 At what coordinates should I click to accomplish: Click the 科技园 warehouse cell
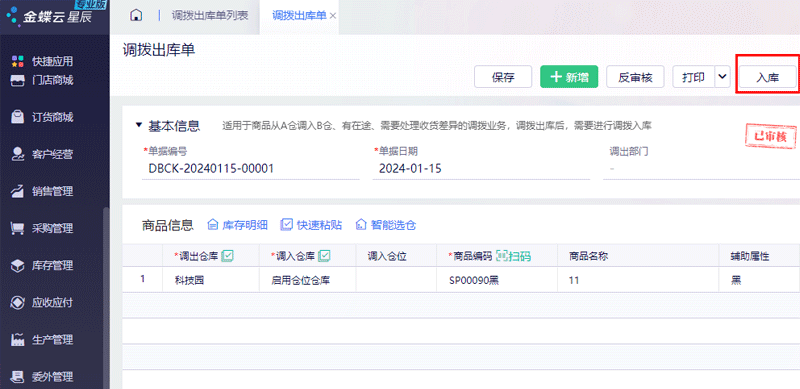tap(211, 280)
